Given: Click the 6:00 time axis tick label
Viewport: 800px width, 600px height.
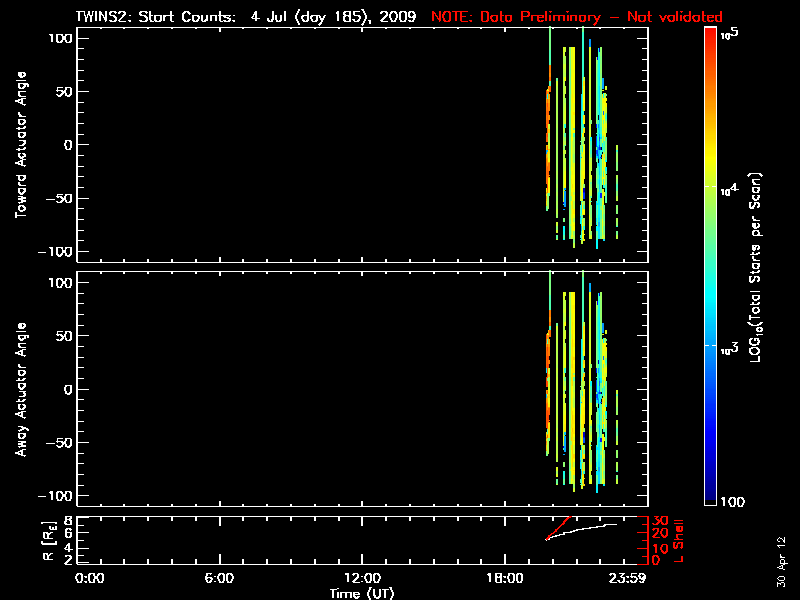Looking at the screenshot, I should [x=218, y=579].
